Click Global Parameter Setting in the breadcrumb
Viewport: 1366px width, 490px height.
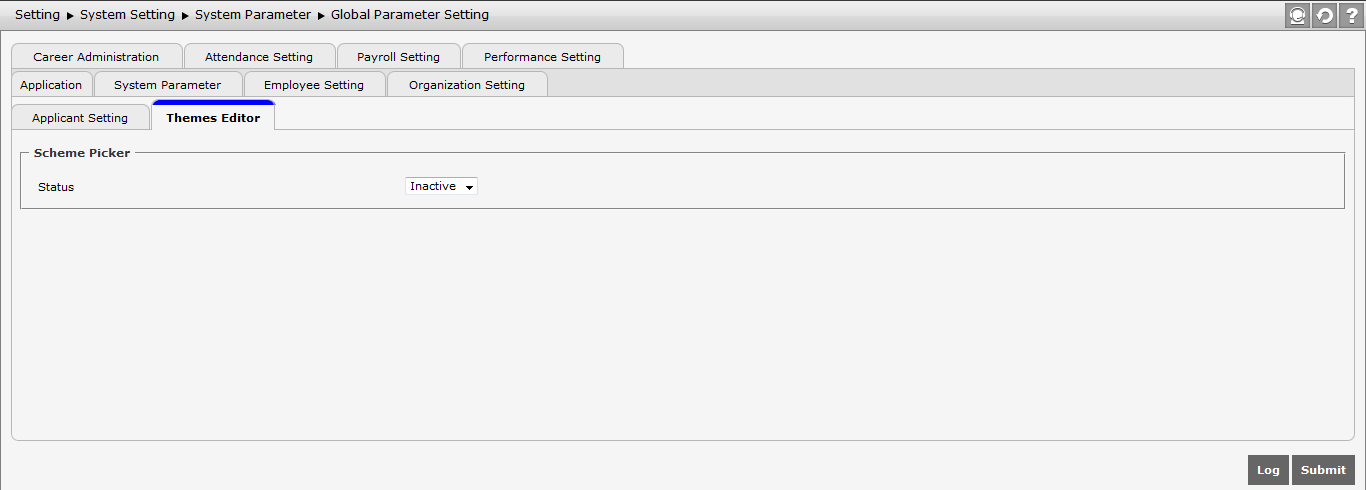tap(410, 15)
